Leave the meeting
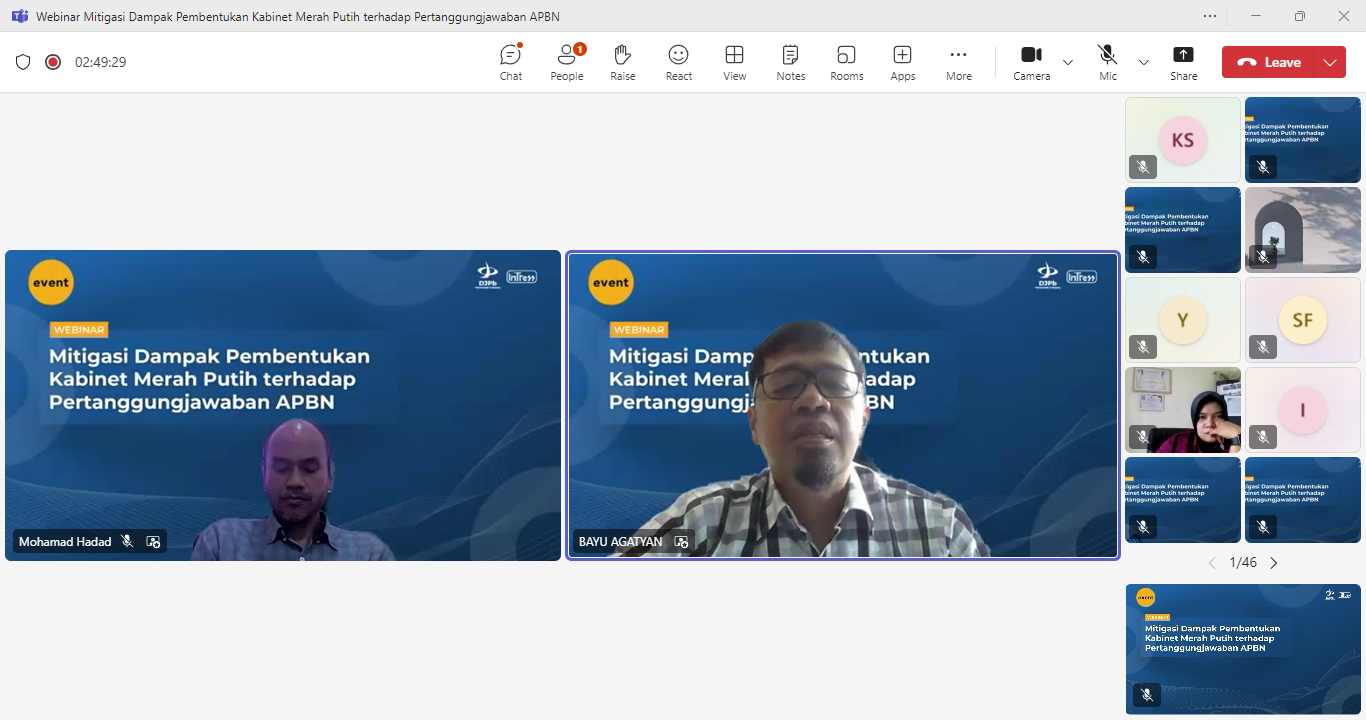Viewport: 1366px width, 720px height. [1268, 62]
